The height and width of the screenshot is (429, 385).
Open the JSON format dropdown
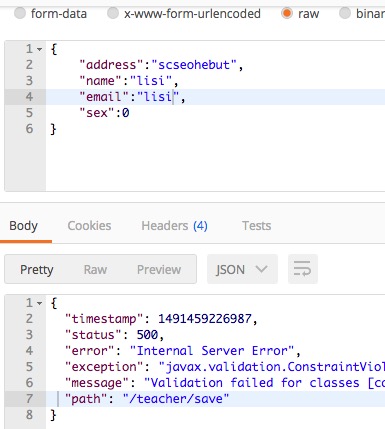coord(242,269)
